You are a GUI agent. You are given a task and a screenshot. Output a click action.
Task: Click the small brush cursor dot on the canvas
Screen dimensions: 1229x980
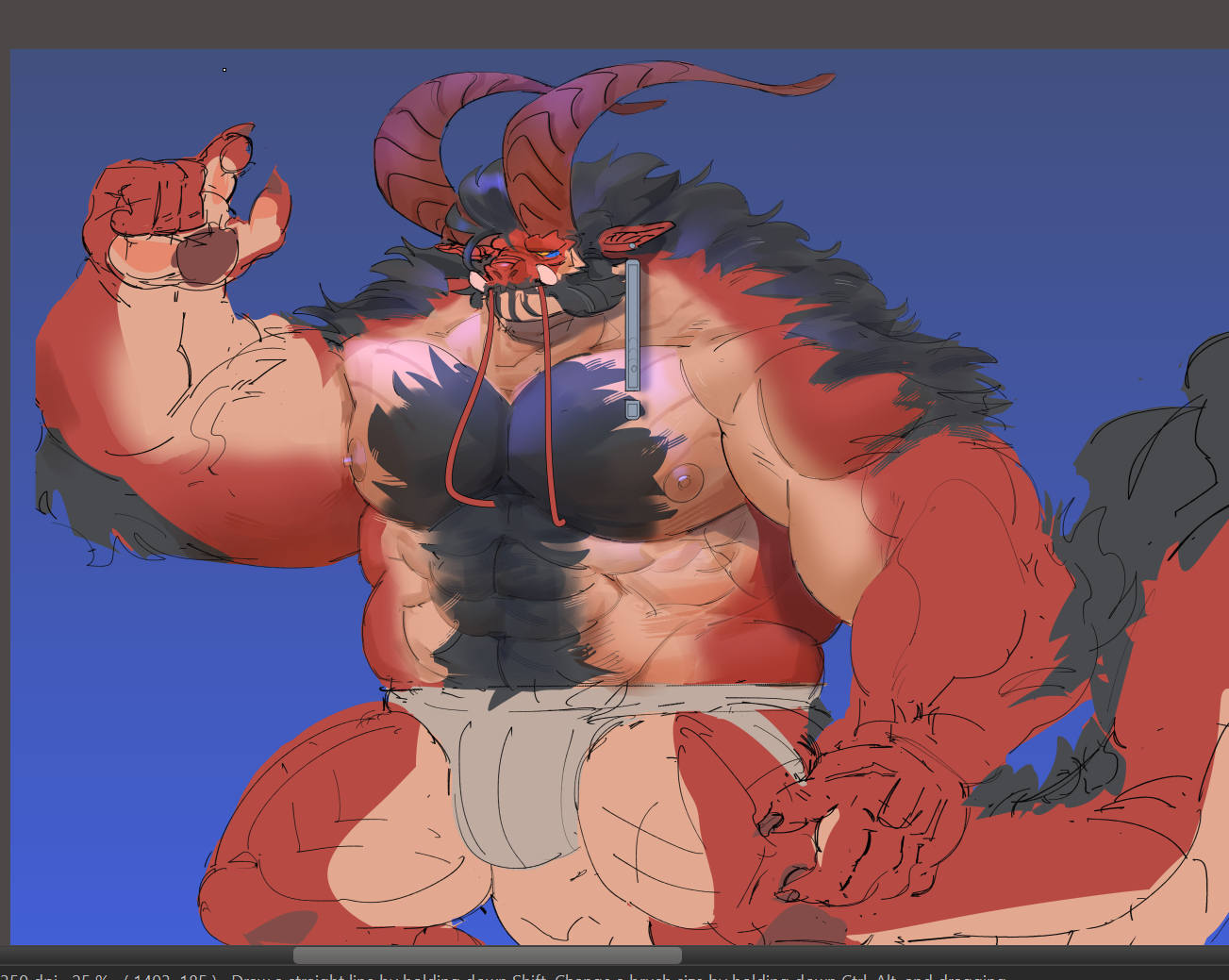pos(224,70)
